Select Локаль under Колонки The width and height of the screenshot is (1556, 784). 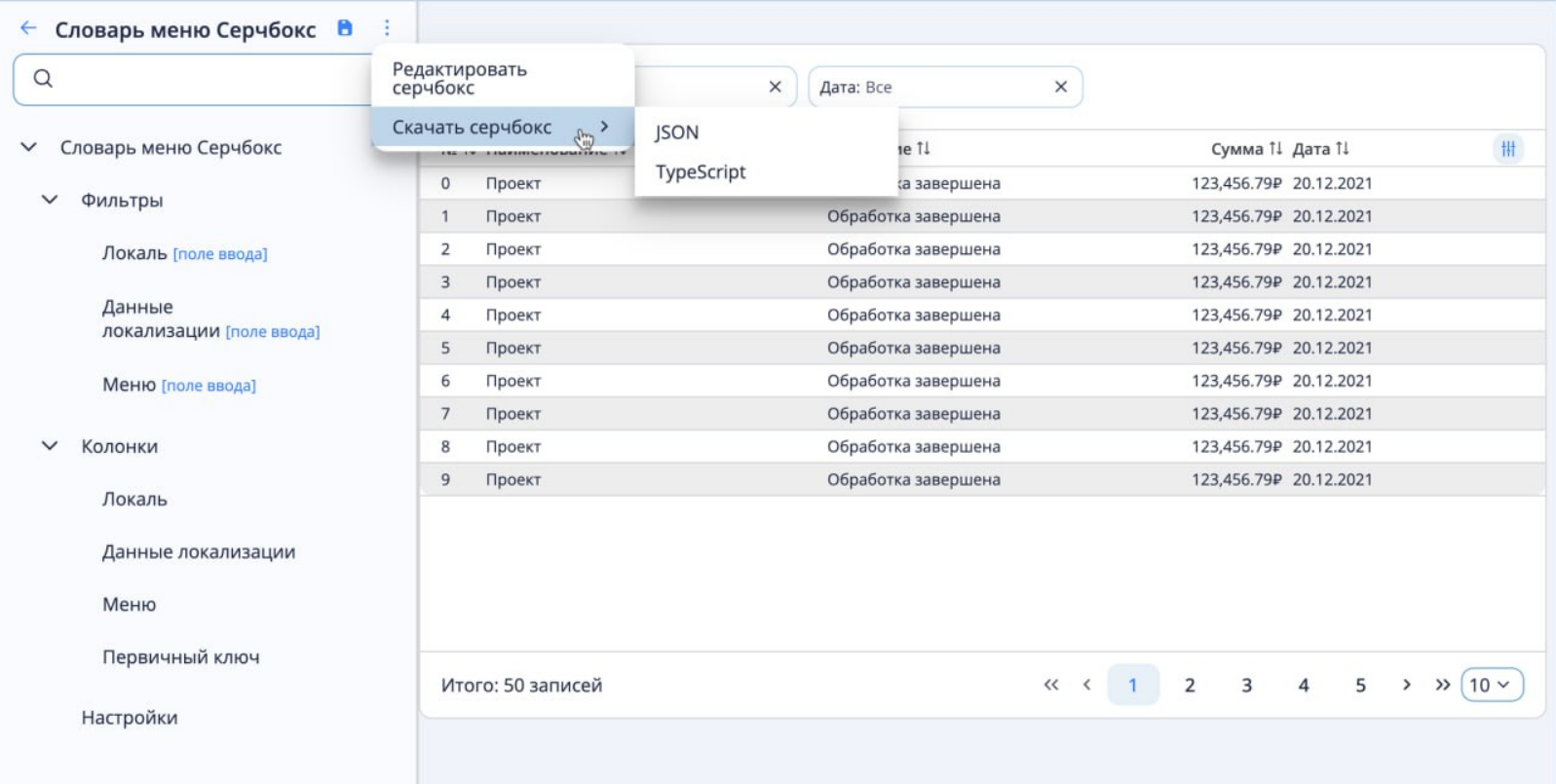pyautogui.click(x=134, y=499)
